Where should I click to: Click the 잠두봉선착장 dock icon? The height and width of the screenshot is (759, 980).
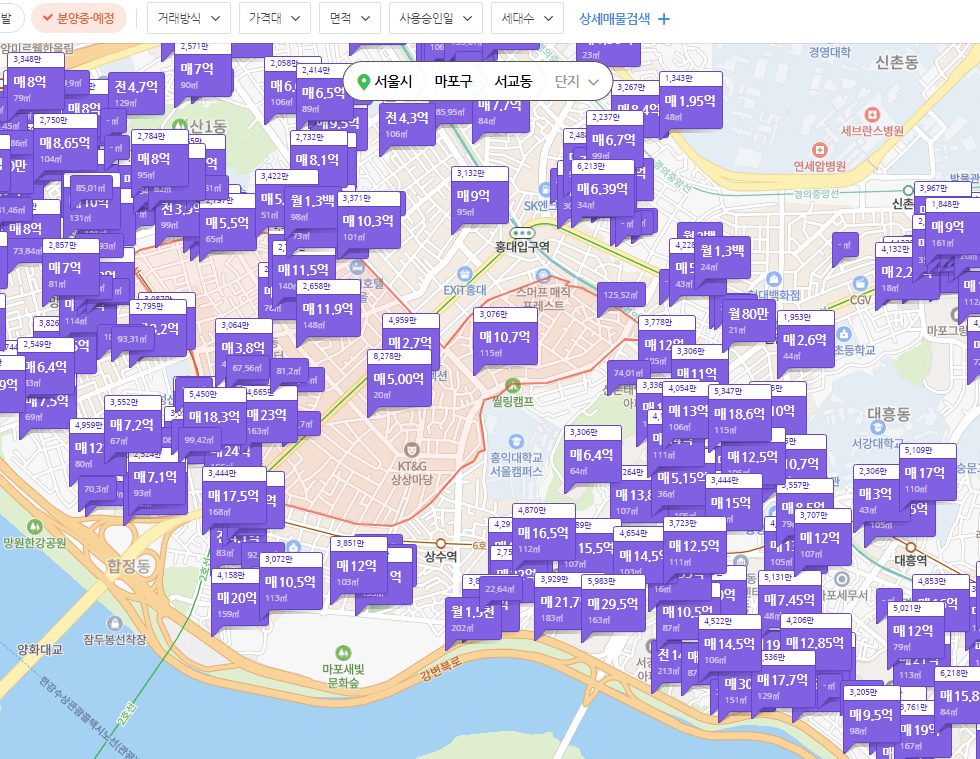coord(114,623)
